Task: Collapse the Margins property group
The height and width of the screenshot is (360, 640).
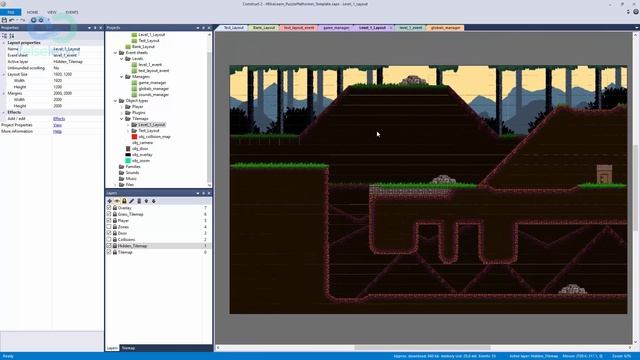Action: (x=4, y=93)
